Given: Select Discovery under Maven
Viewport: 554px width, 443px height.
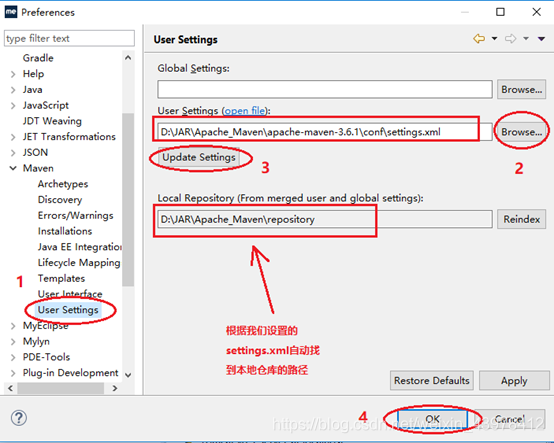Looking at the screenshot, I should [60, 200].
